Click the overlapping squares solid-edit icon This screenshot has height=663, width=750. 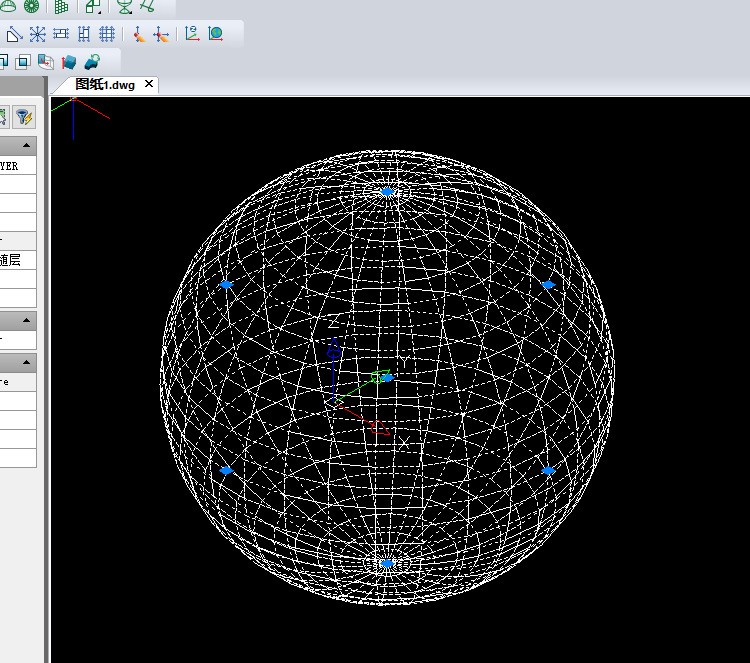[x=4, y=61]
